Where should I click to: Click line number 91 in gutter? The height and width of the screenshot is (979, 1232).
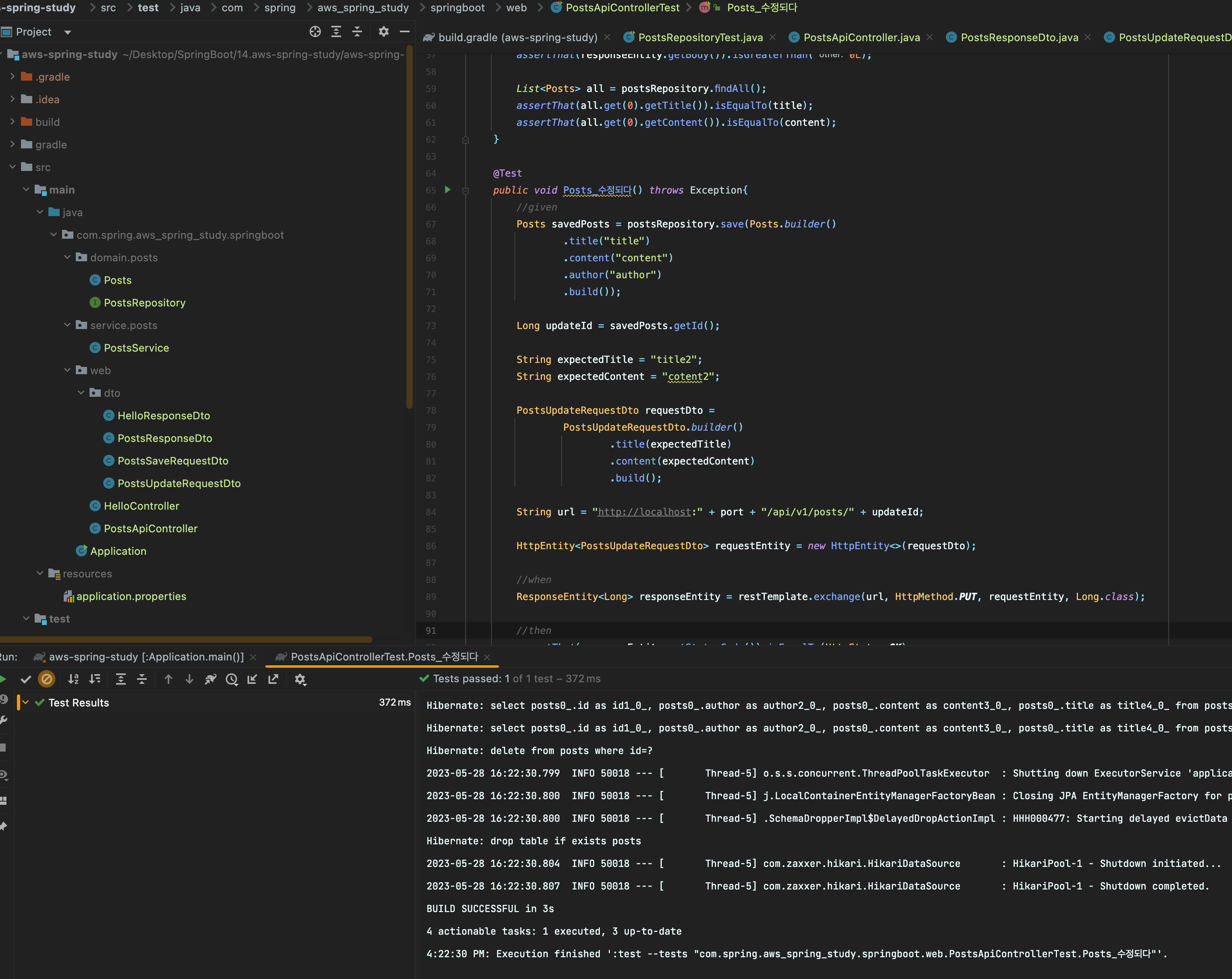coord(430,630)
